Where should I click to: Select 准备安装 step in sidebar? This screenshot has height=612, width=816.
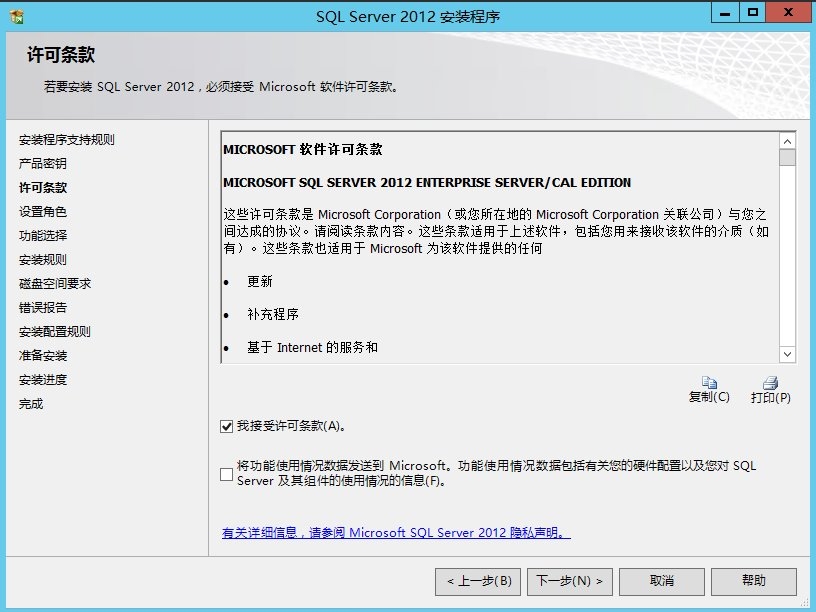coord(43,355)
